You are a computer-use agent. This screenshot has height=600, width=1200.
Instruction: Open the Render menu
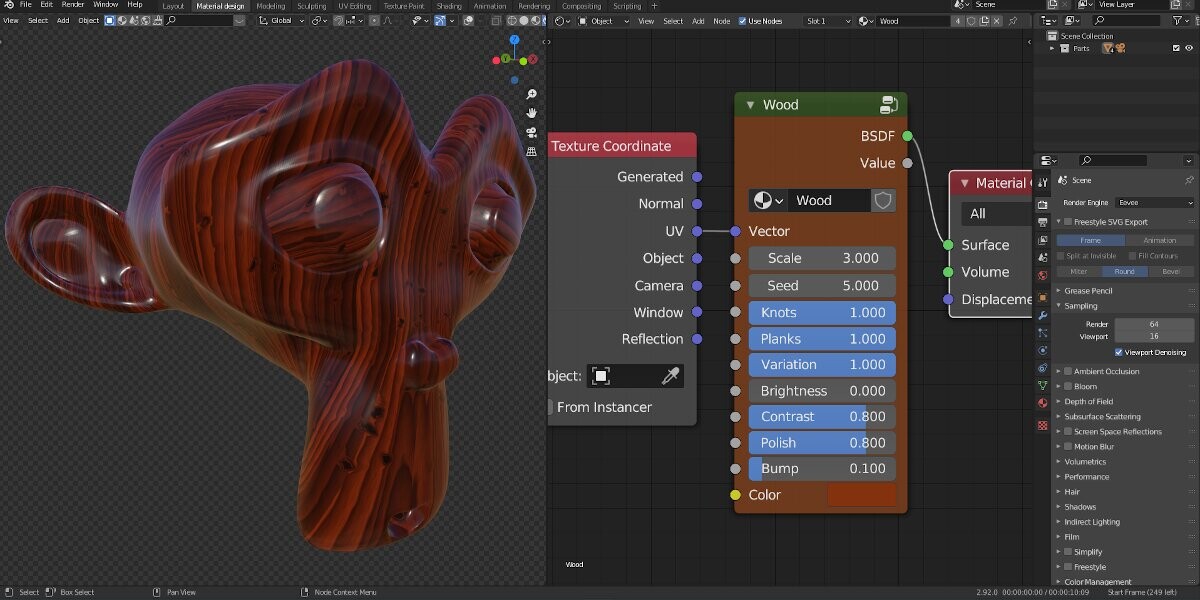[73, 5]
